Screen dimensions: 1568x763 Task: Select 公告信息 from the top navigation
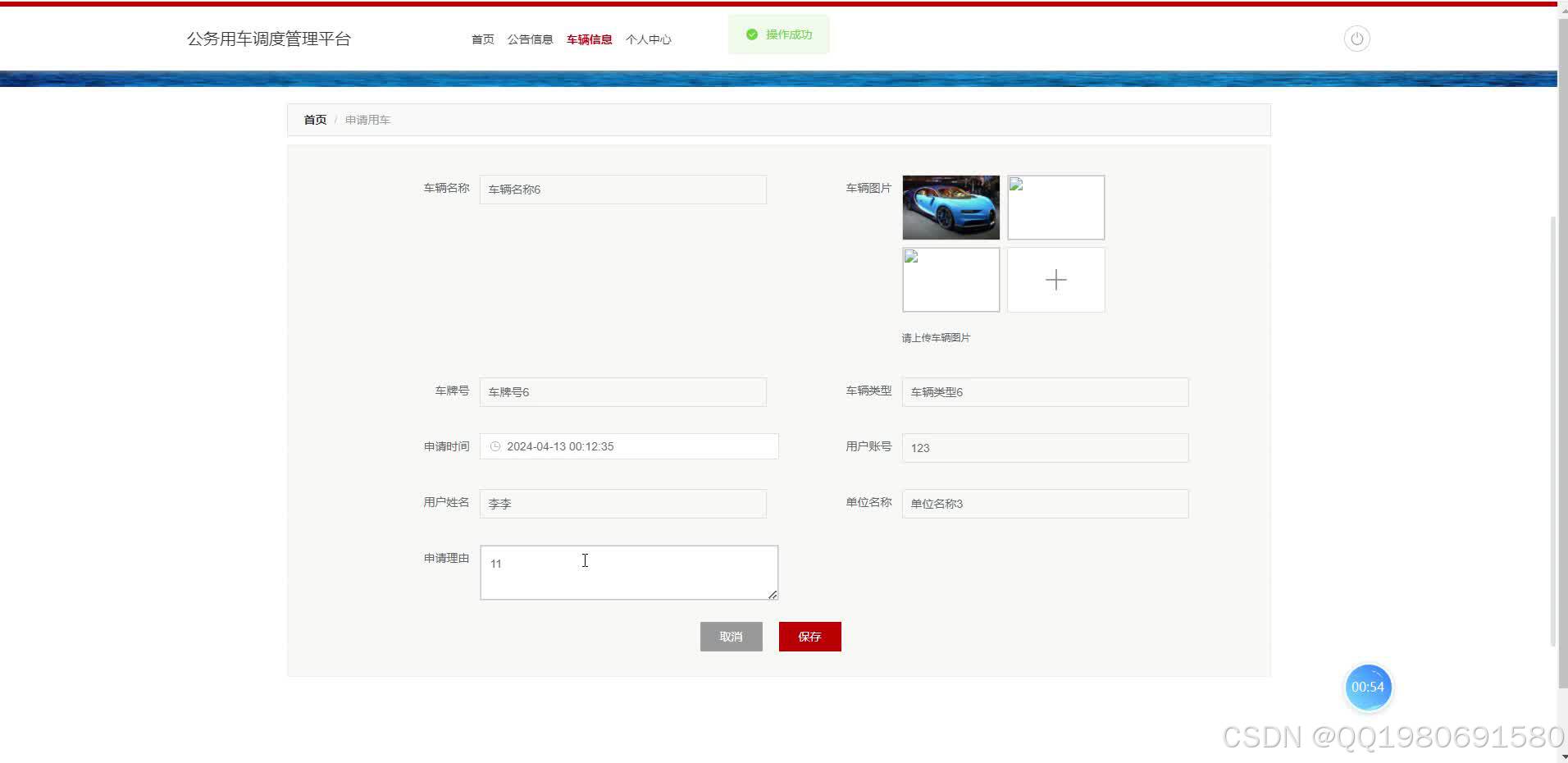pyautogui.click(x=531, y=39)
